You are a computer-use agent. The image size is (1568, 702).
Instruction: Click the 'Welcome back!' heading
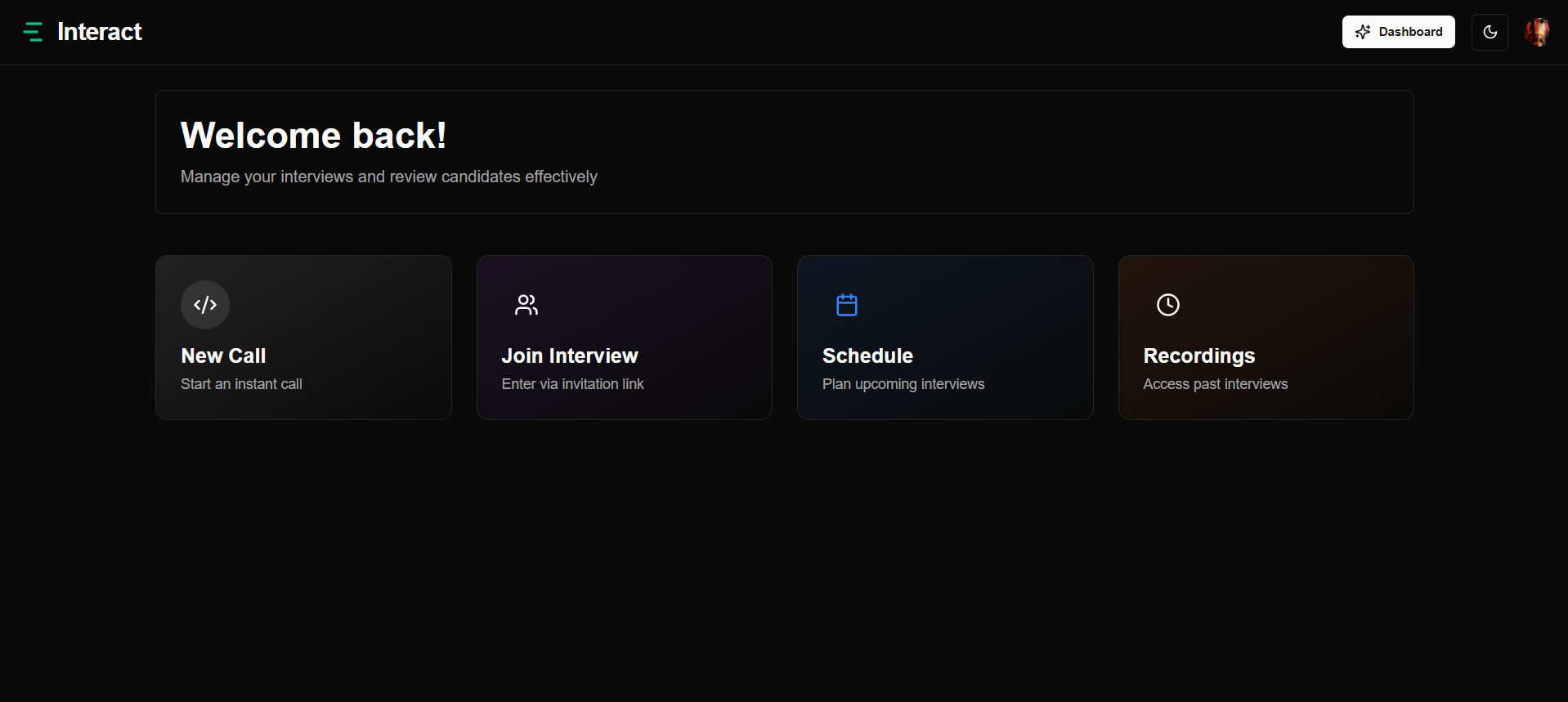click(313, 136)
